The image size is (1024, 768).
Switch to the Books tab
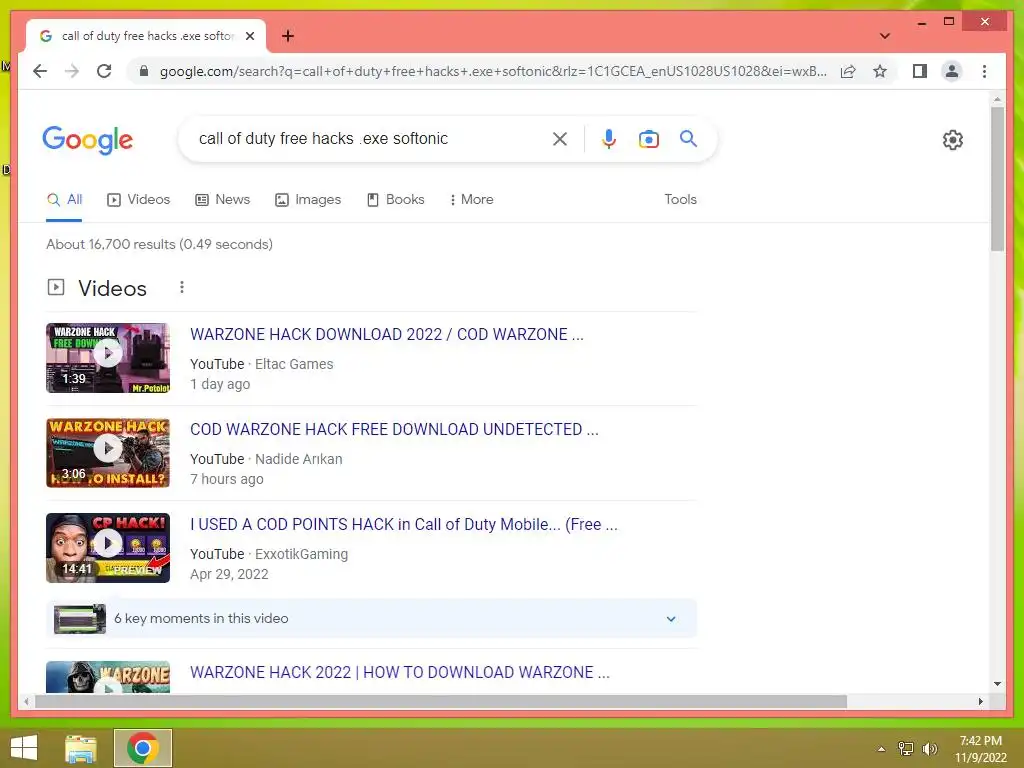click(396, 200)
